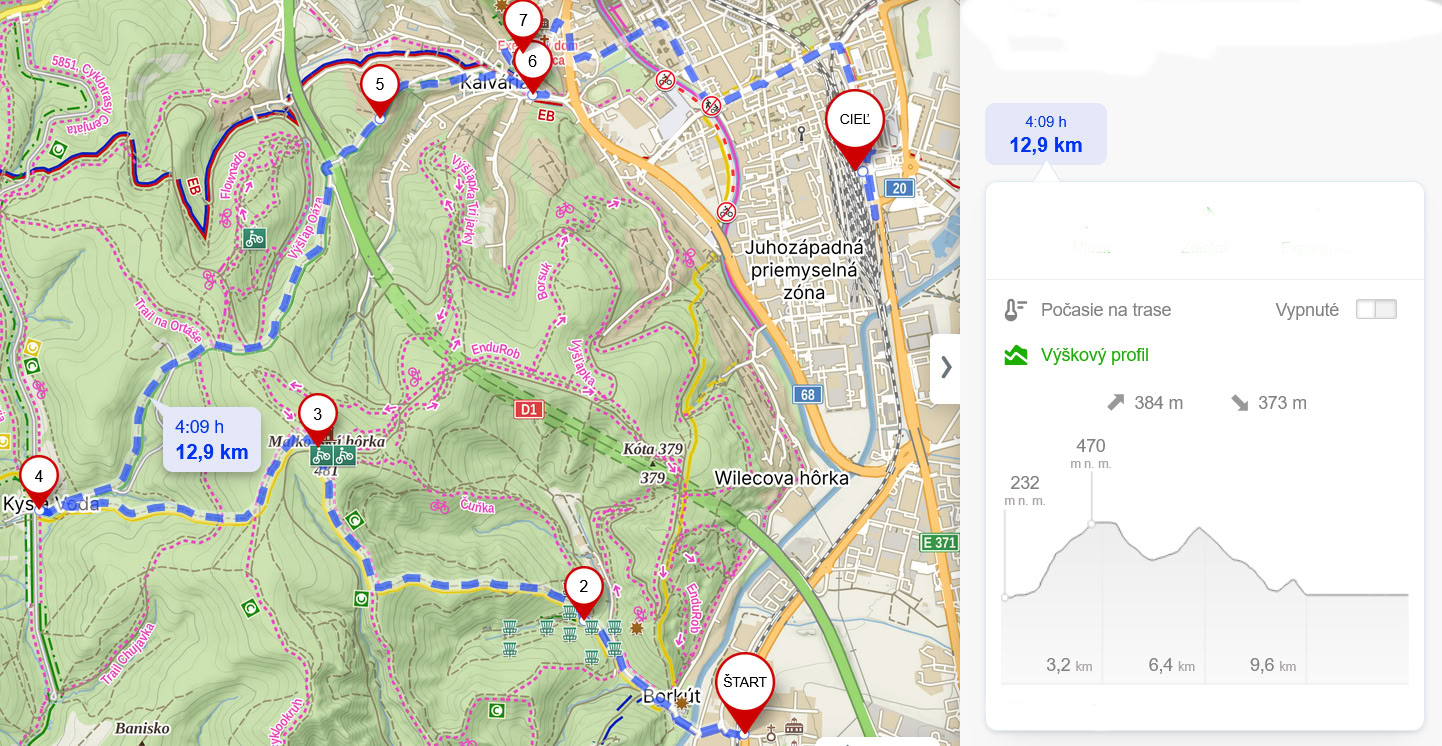Click the thermometer weather icon

[x=1016, y=310]
